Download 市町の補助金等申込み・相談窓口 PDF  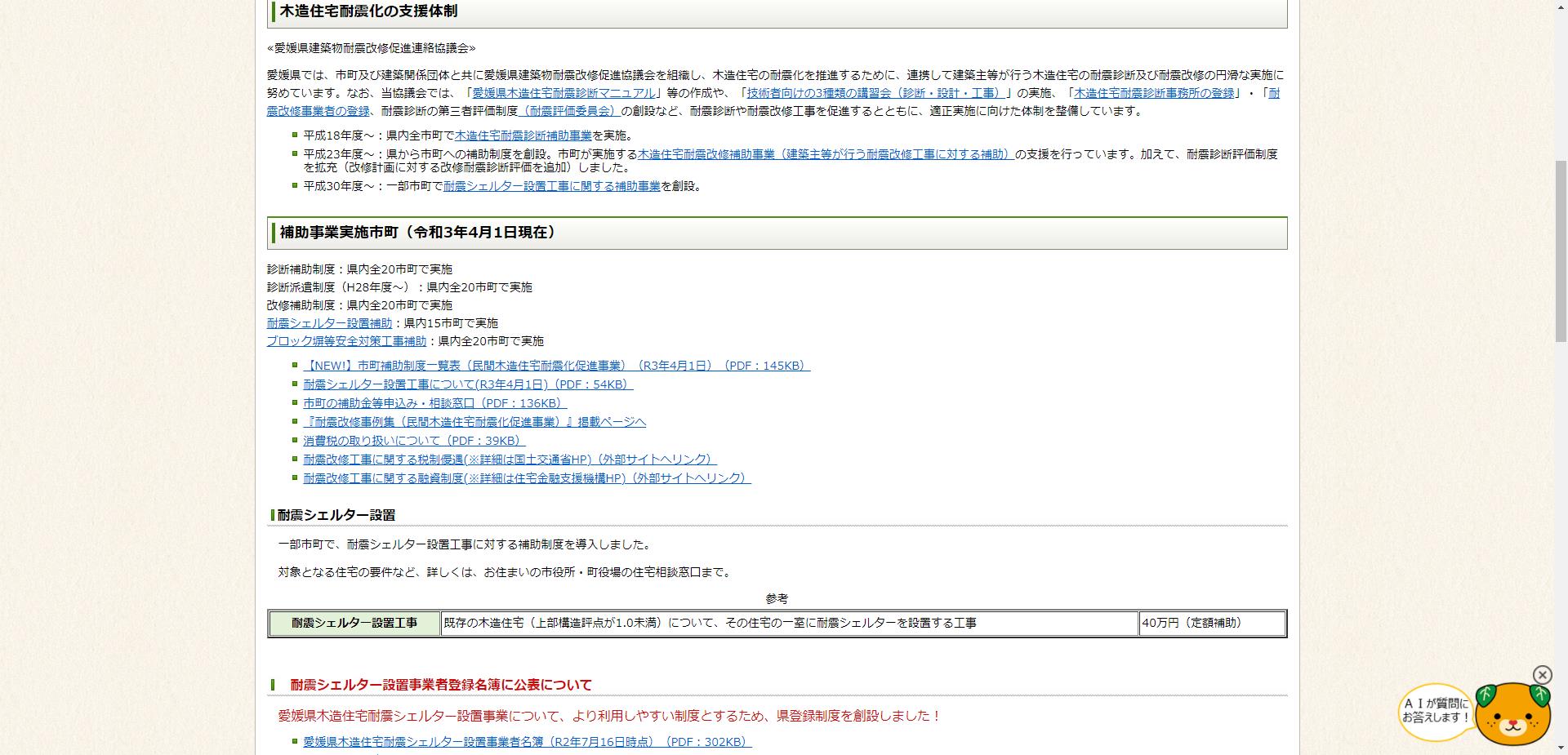click(435, 402)
